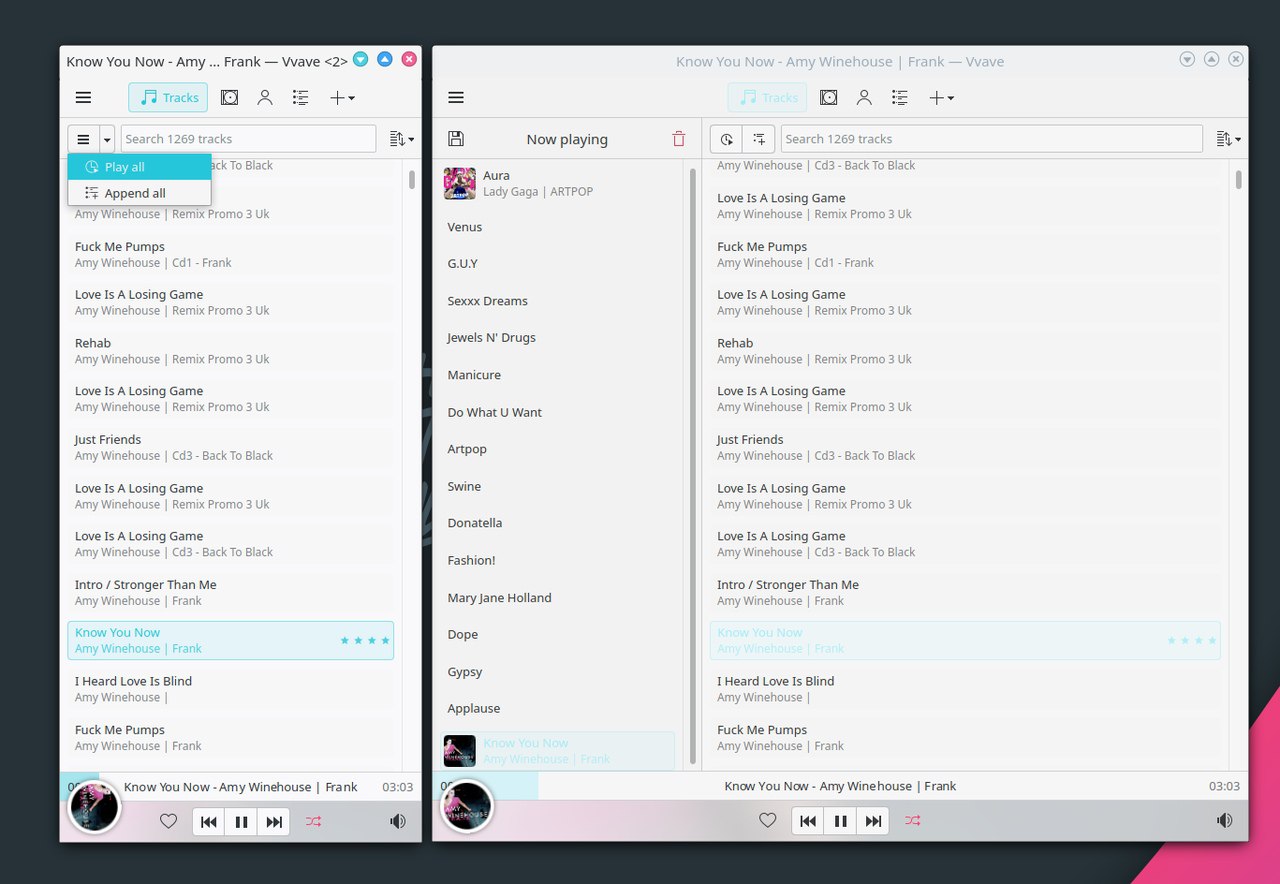Click track list scrollbar in right window
The height and width of the screenshot is (884, 1280).
1239,180
